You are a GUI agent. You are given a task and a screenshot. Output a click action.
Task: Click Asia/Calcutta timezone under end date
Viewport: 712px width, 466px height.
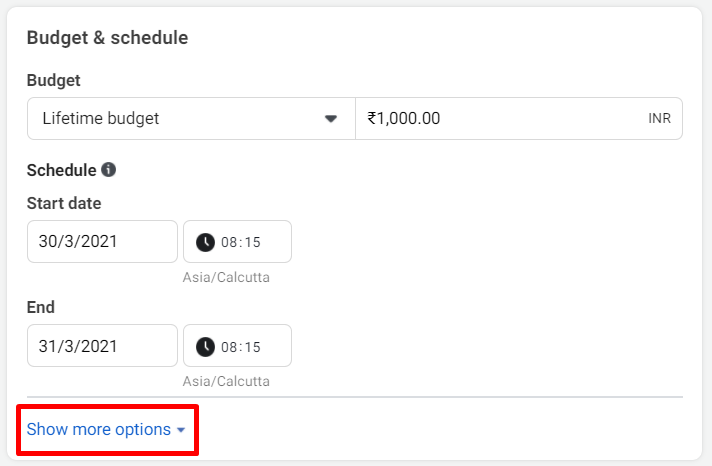(226, 381)
